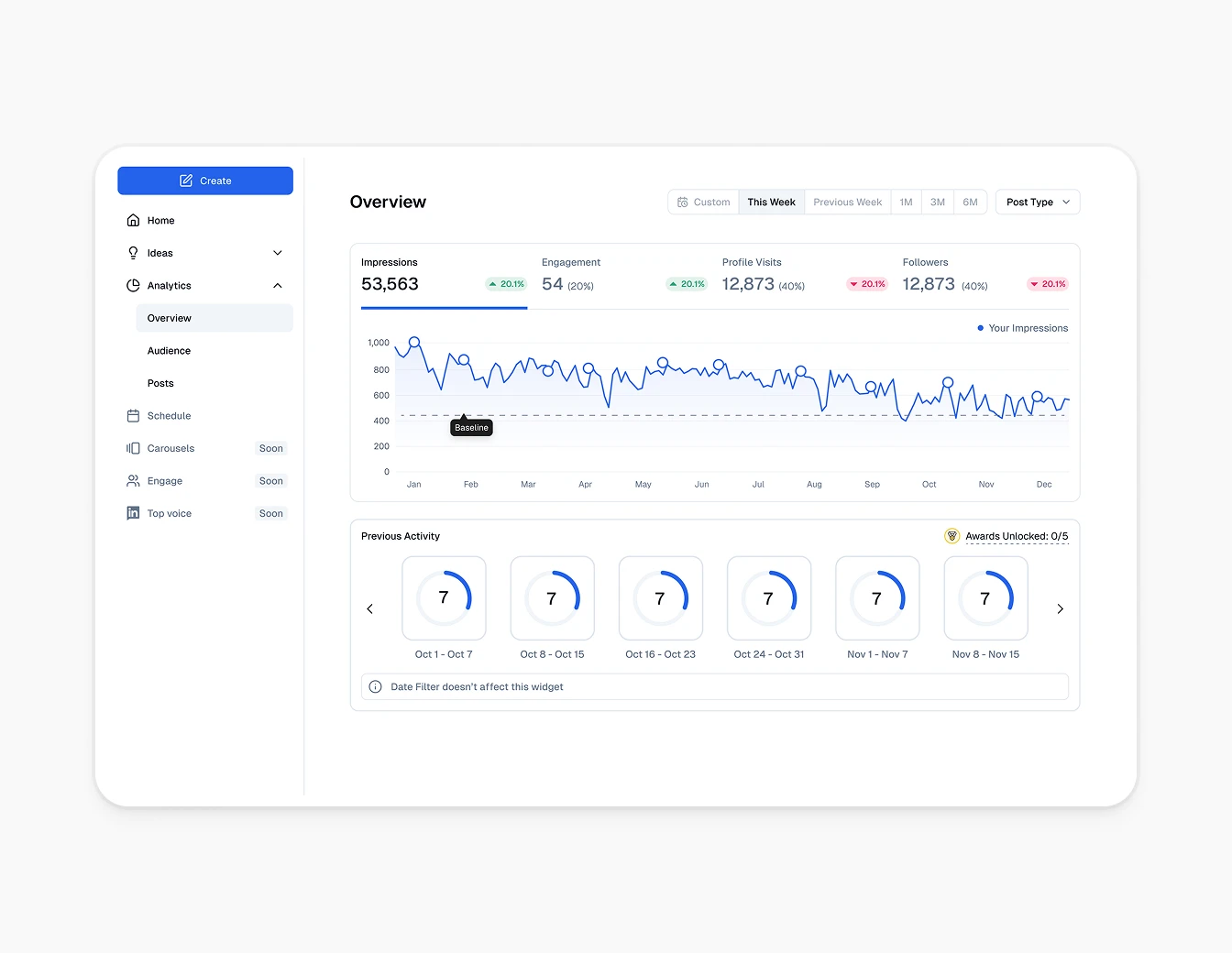The image size is (1232, 953).
Task: Click the Create button
Action: click(204, 181)
